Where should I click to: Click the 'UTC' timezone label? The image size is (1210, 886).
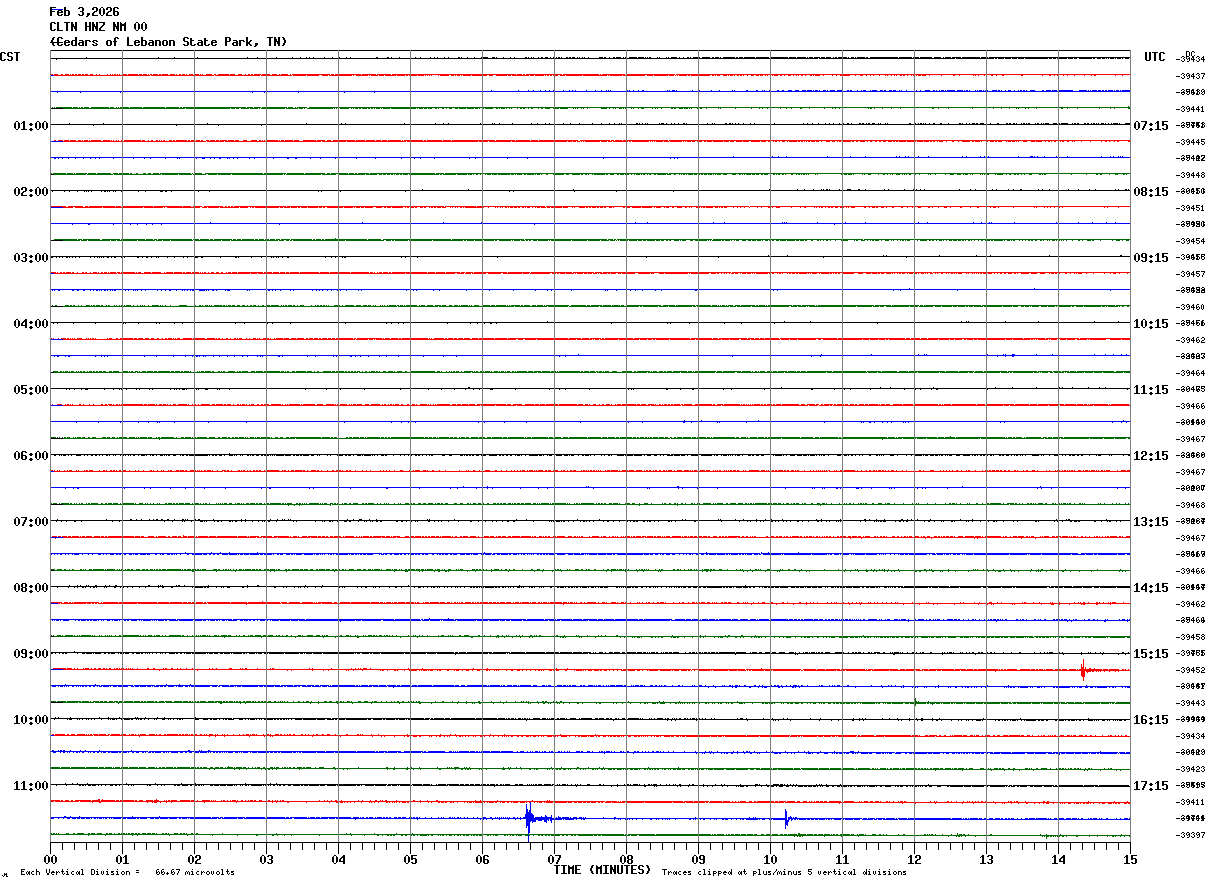point(1155,57)
